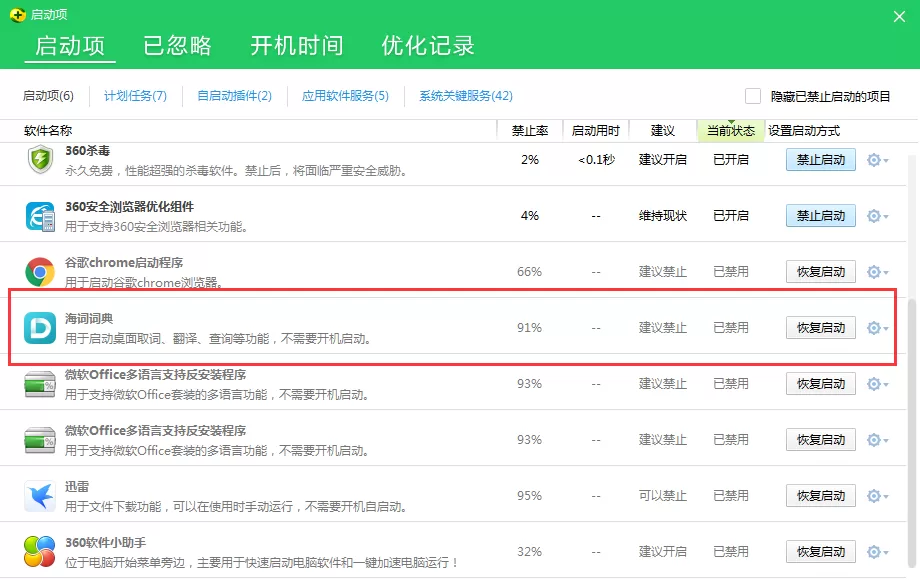Select the 迅雷 name text
This screenshot has width=920, height=580.
[x=77, y=487]
